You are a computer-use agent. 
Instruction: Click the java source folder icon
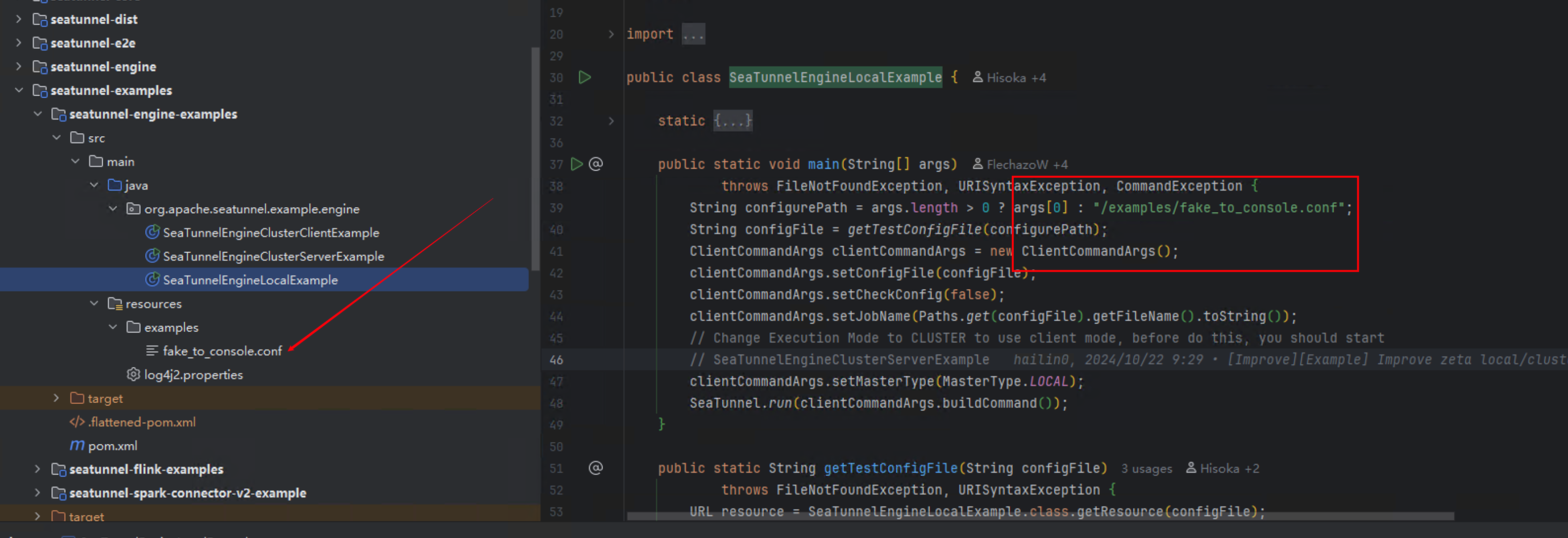[x=115, y=185]
